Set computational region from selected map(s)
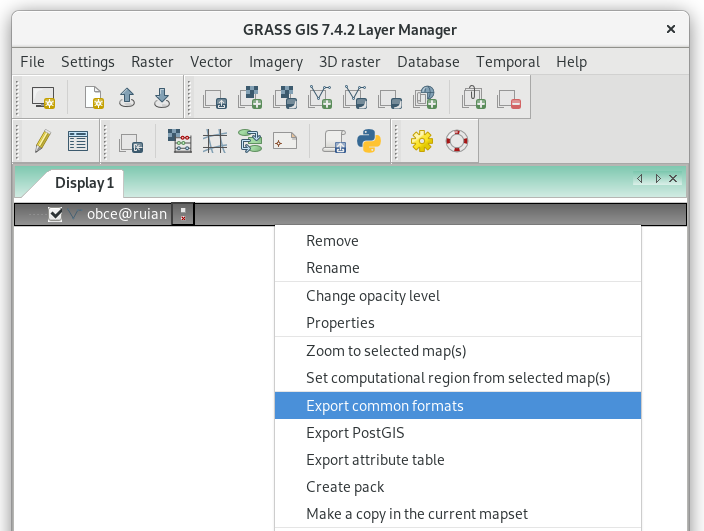Image resolution: width=704 pixels, height=531 pixels. click(458, 378)
